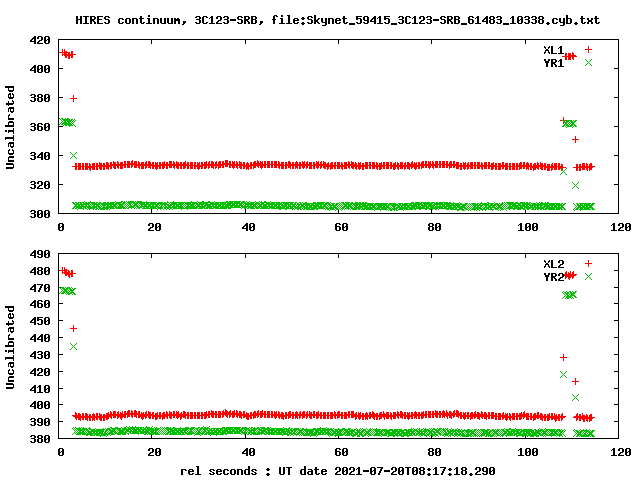Screen dimensions: 640x480
Task: Select the XL1 legend label
Action: (553, 50)
